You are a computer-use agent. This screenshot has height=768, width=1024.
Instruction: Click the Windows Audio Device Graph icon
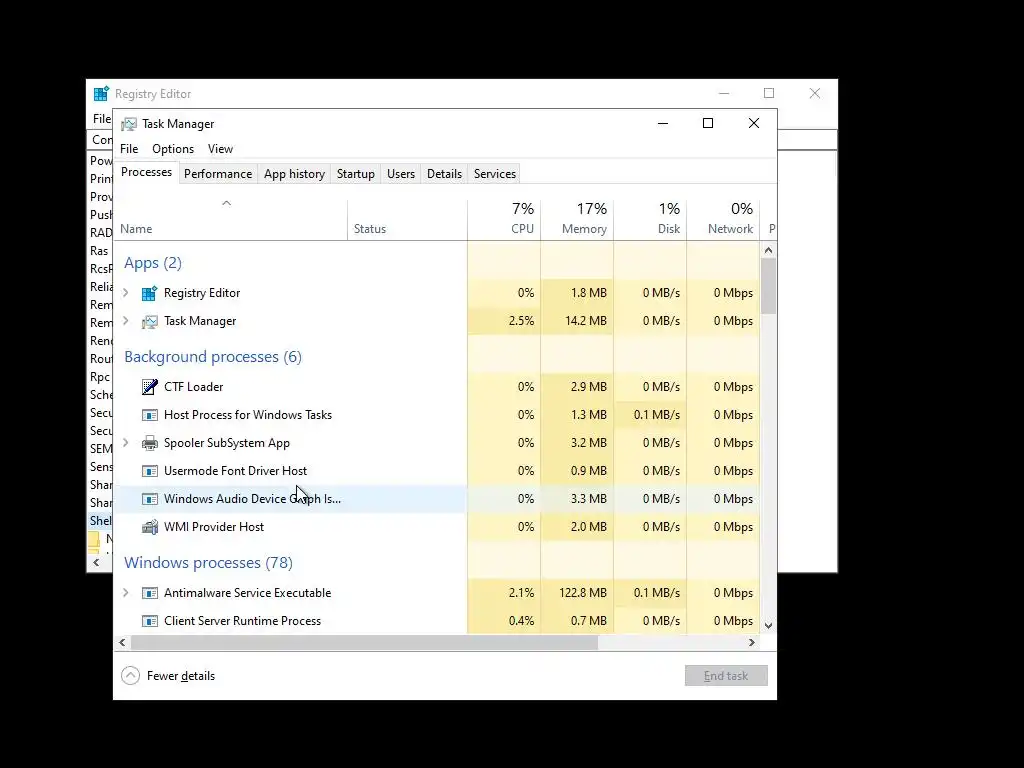coord(150,500)
